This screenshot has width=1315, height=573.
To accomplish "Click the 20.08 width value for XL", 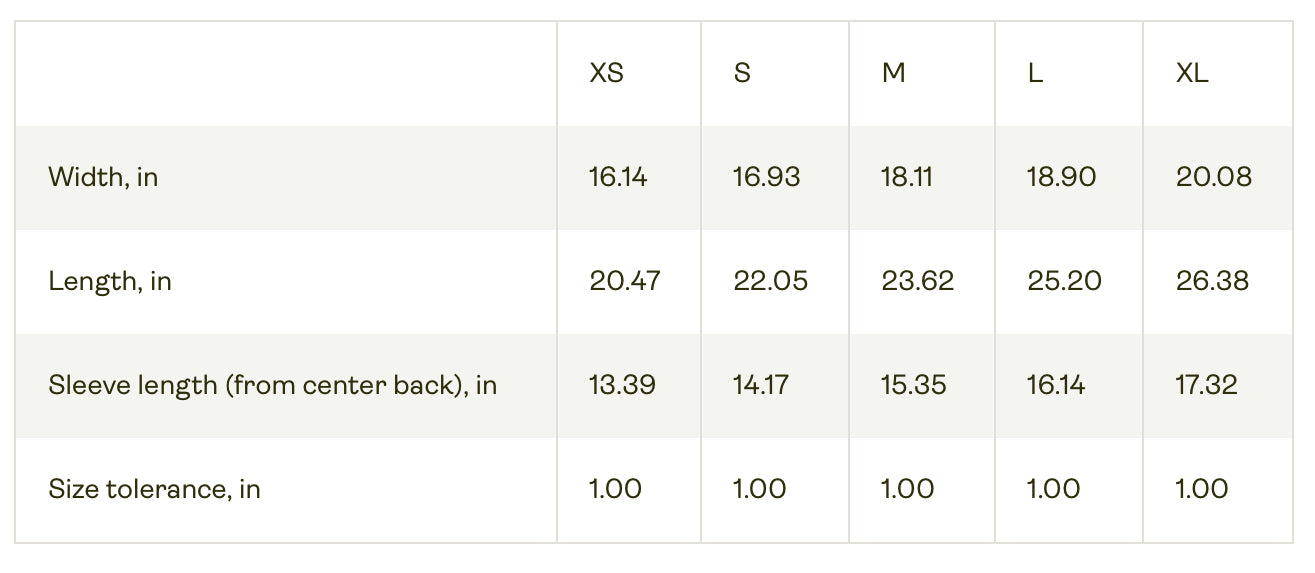I will coord(1214,178).
